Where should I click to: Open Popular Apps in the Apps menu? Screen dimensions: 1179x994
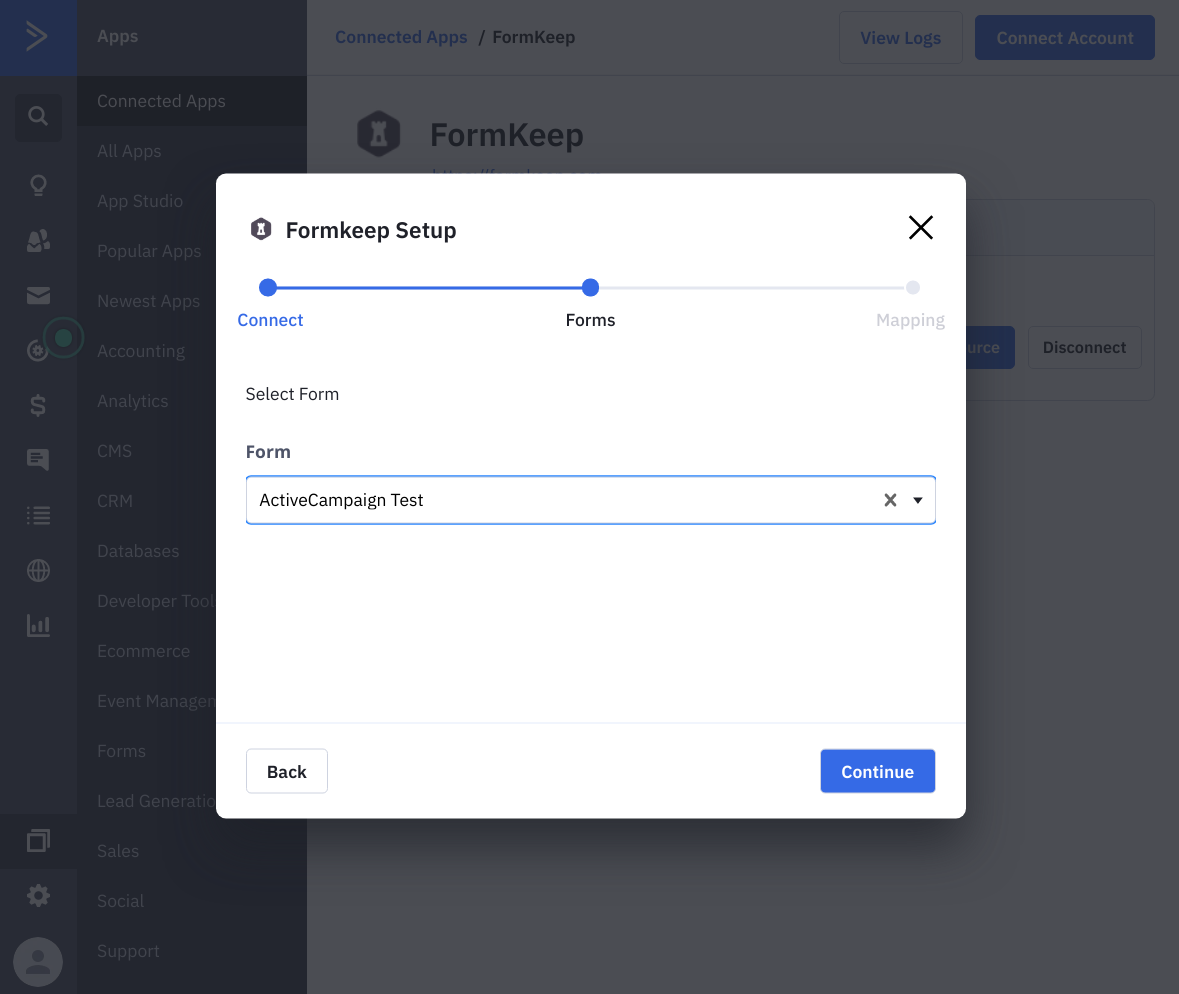click(149, 251)
